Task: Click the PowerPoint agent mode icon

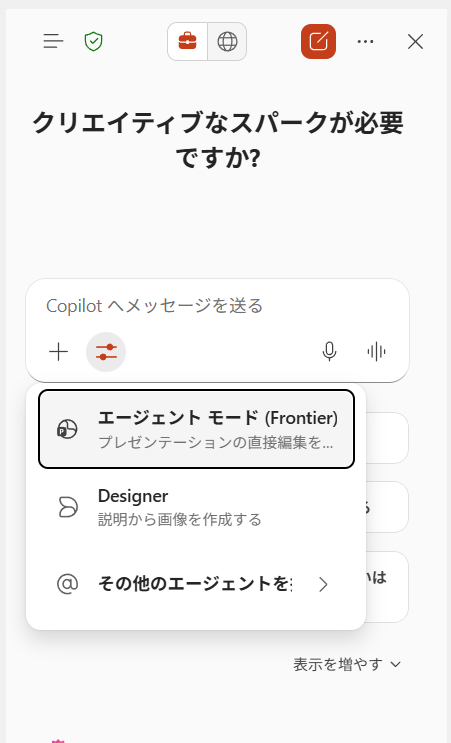Action: click(x=67, y=430)
